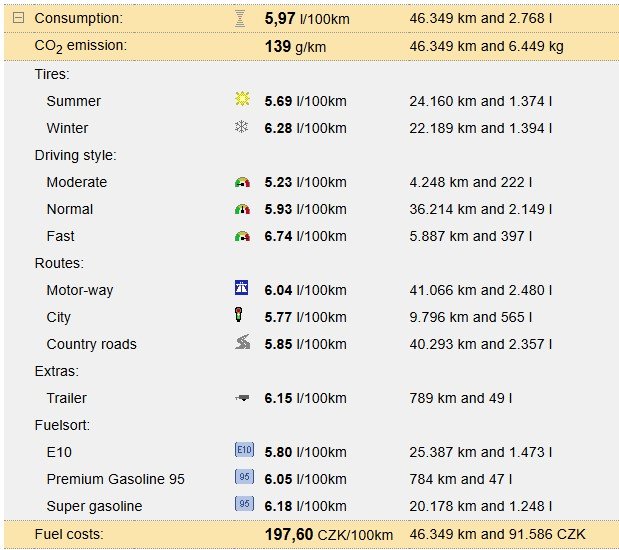Click the Super gasoline label
Viewport: 619px width, 550px height.
click(x=94, y=506)
